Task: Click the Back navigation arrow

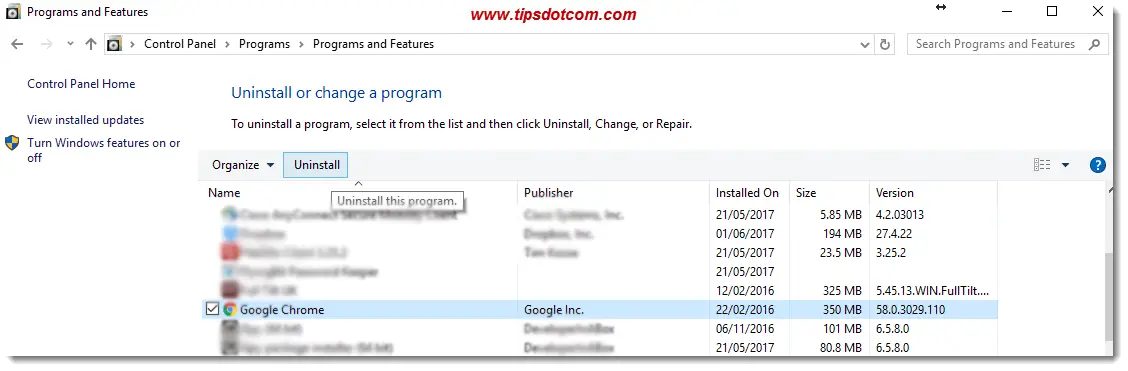Action: point(17,44)
